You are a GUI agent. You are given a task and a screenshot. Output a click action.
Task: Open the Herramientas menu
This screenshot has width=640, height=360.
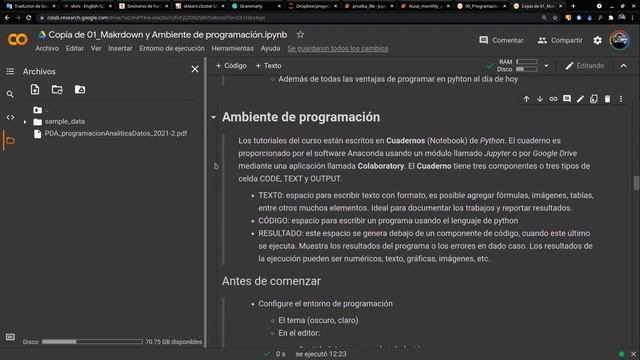232,49
